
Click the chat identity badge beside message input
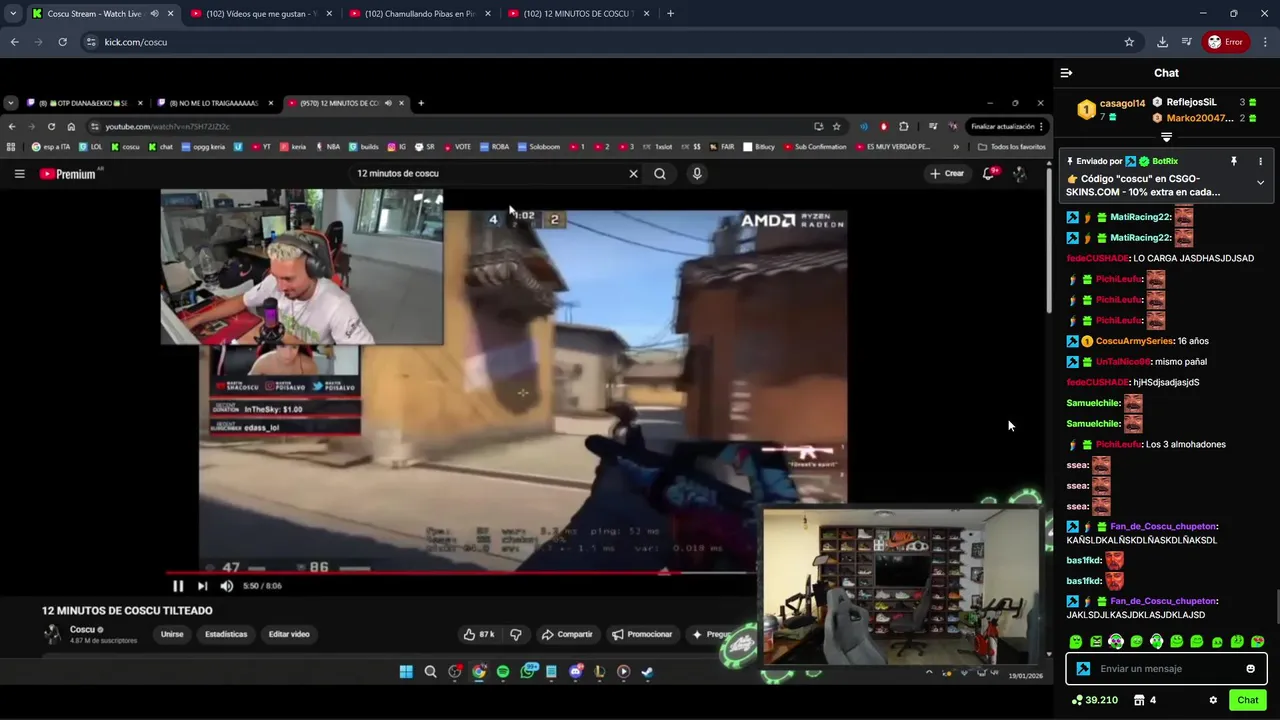click(1083, 669)
